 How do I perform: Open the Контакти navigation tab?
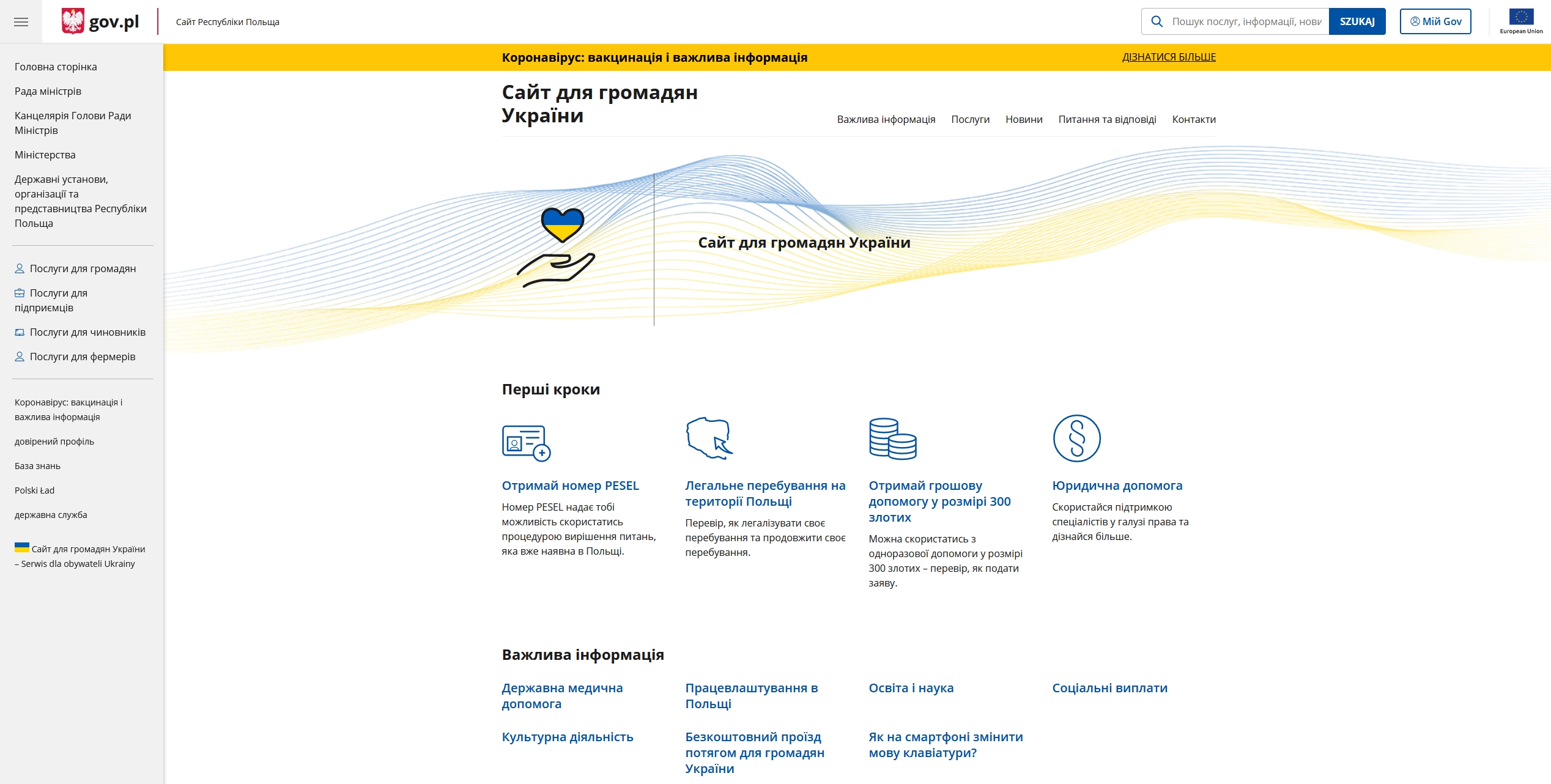point(1194,119)
